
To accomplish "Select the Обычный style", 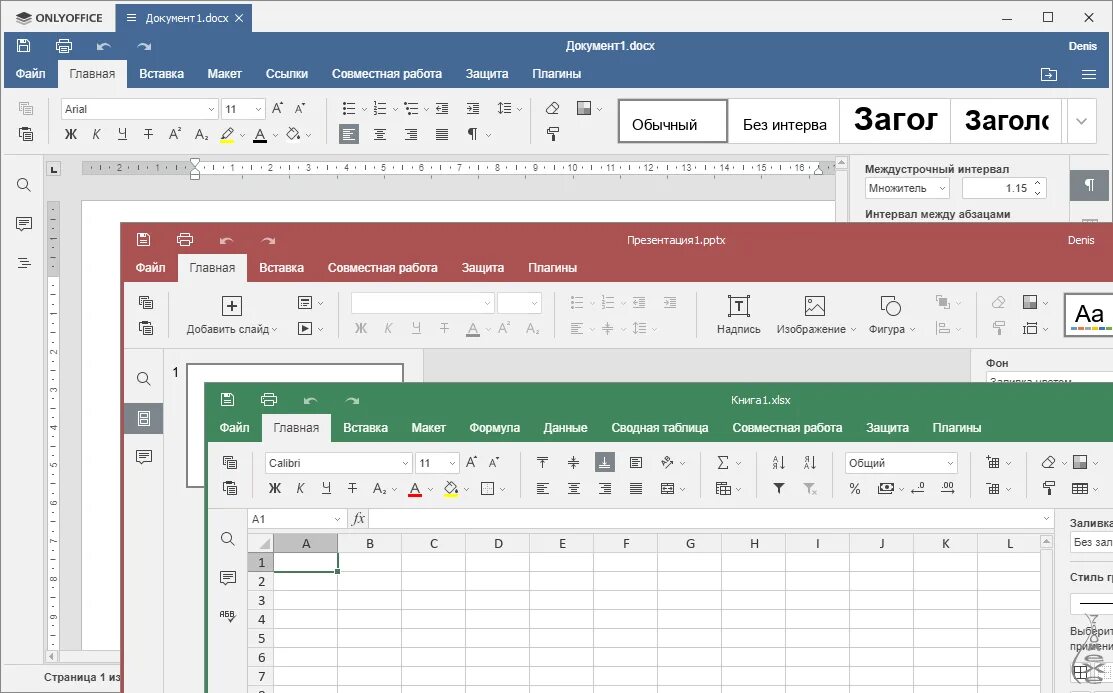I will (x=672, y=121).
